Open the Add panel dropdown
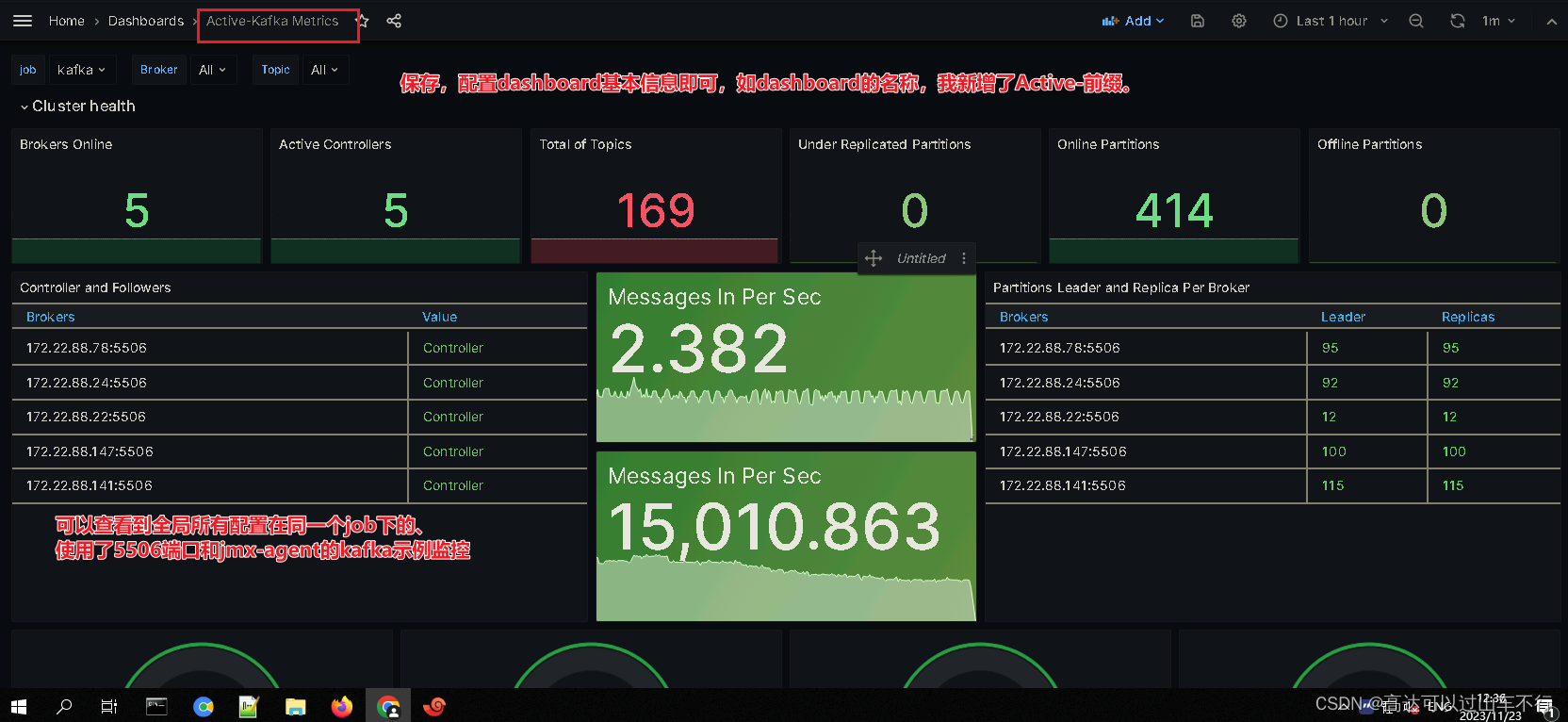This screenshot has height=722, width=1568. (x=1134, y=21)
